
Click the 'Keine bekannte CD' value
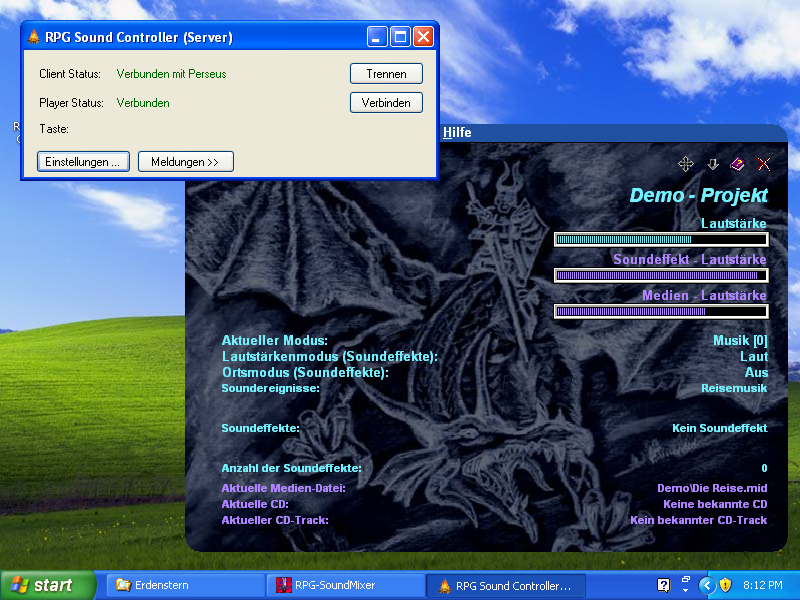(x=715, y=504)
